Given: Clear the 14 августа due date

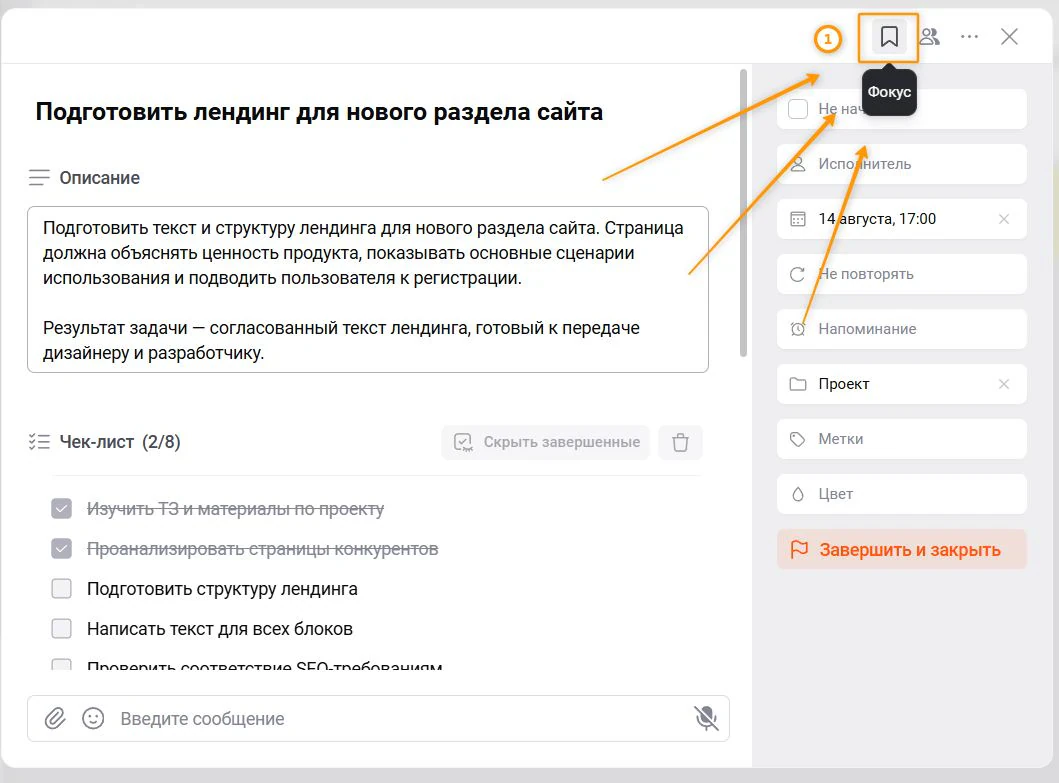Looking at the screenshot, I should point(1004,219).
